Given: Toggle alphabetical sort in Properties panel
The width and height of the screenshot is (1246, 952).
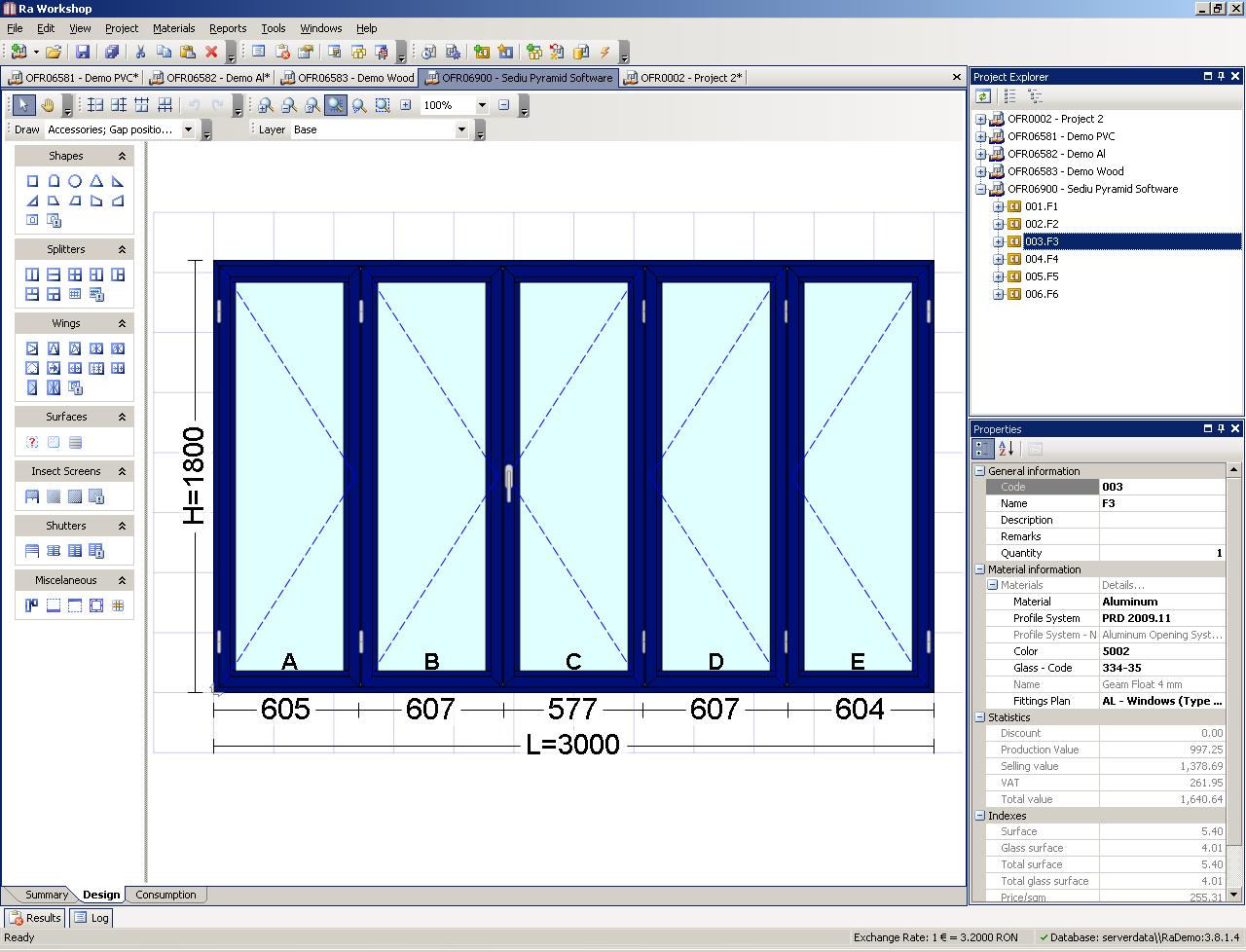Looking at the screenshot, I should click(x=1007, y=449).
